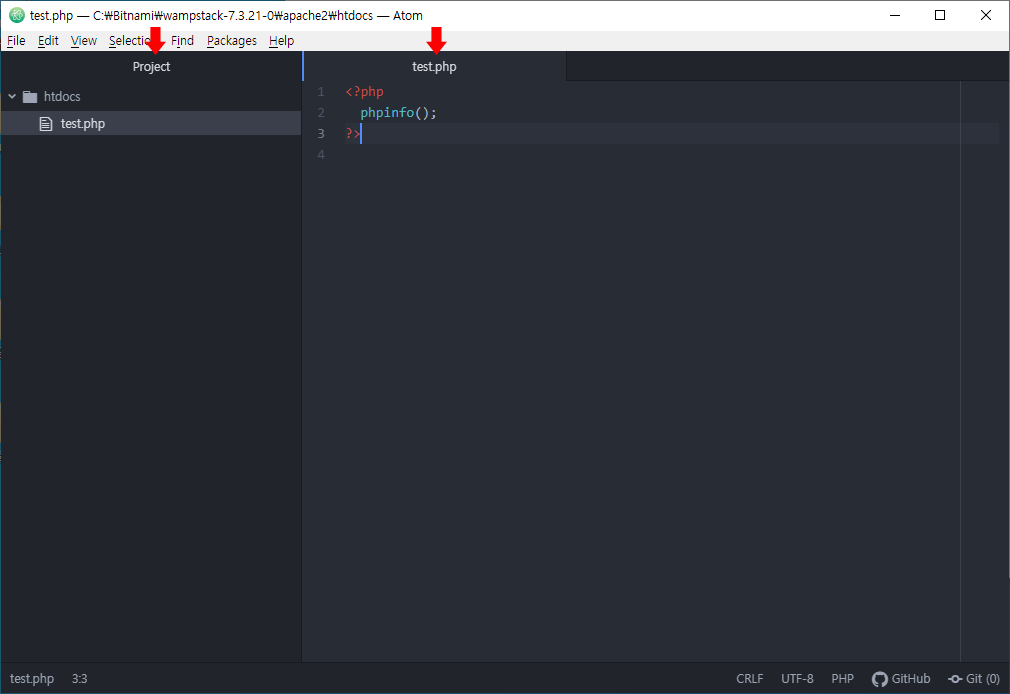
Task: Collapse the htdocs folder chevron
Action: click(x=12, y=97)
